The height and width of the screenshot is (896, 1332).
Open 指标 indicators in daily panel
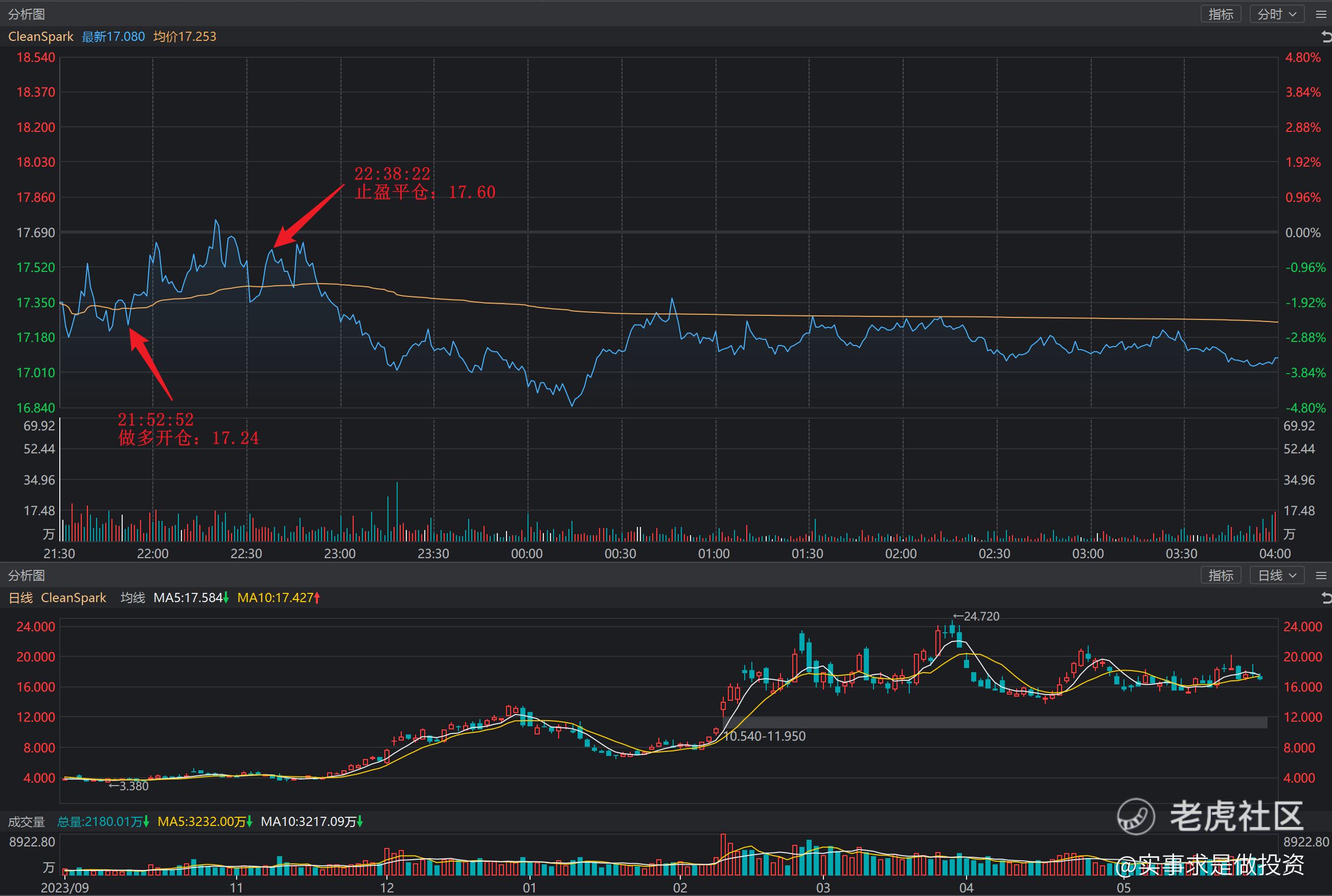pyautogui.click(x=1221, y=576)
